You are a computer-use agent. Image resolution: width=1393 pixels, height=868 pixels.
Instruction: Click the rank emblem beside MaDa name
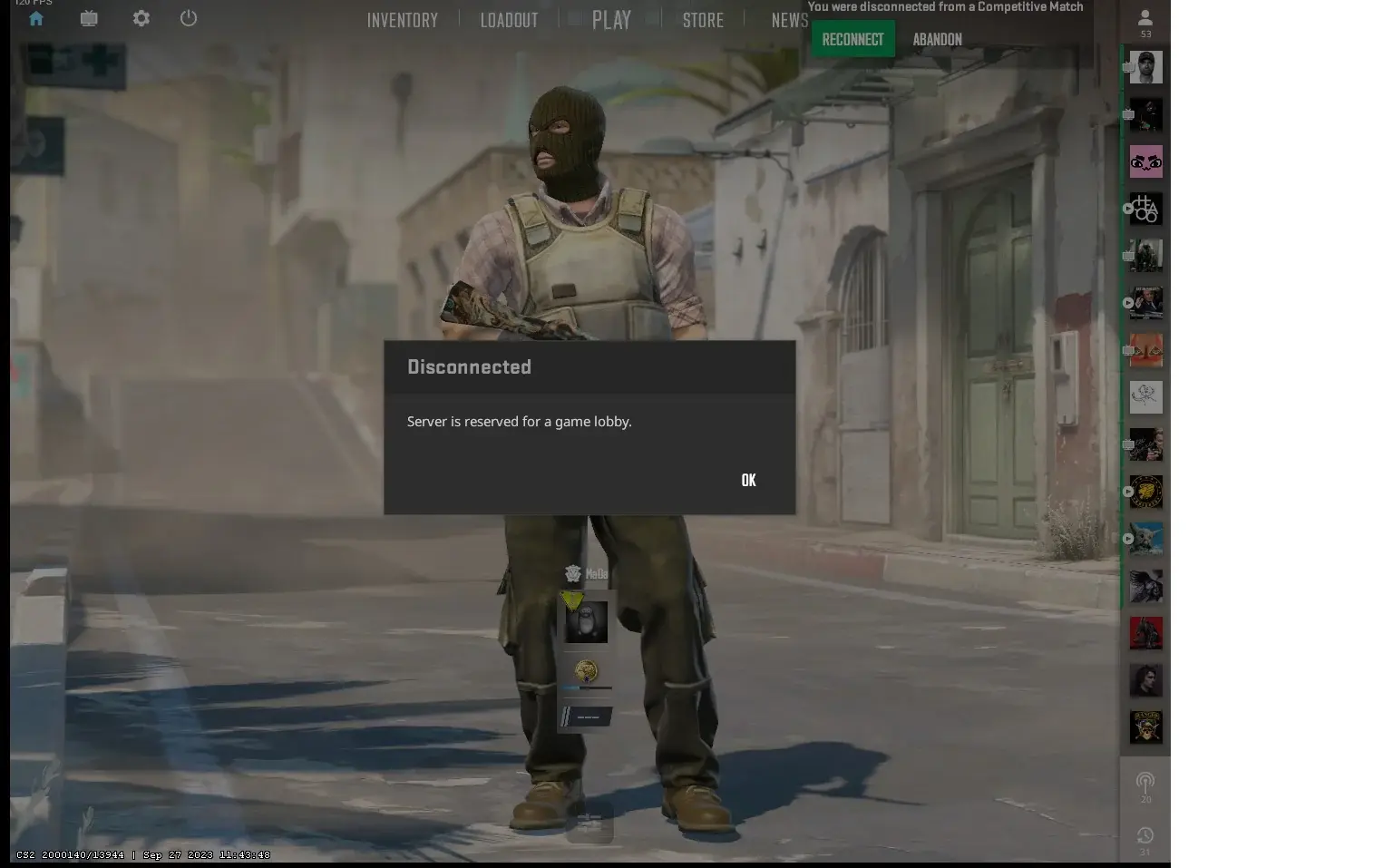[x=572, y=573]
